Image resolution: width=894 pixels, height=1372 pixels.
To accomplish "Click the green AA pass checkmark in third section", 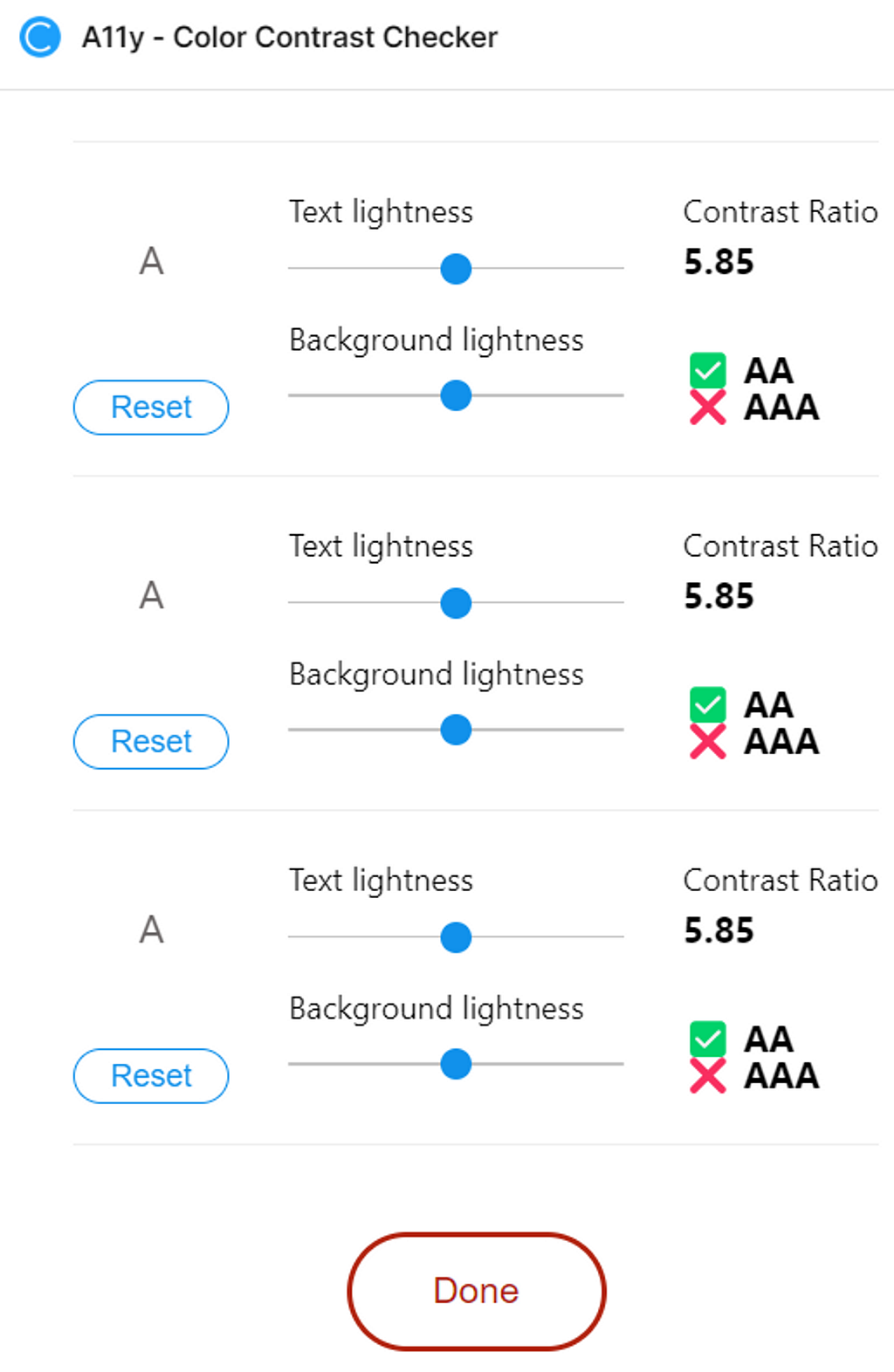I will [708, 1039].
